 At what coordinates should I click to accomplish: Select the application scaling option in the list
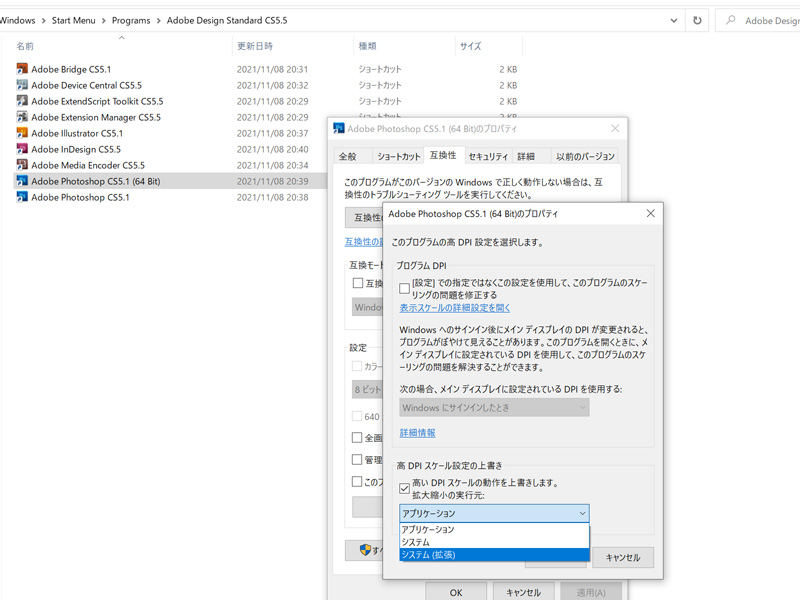pyautogui.click(x=494, y=530)
